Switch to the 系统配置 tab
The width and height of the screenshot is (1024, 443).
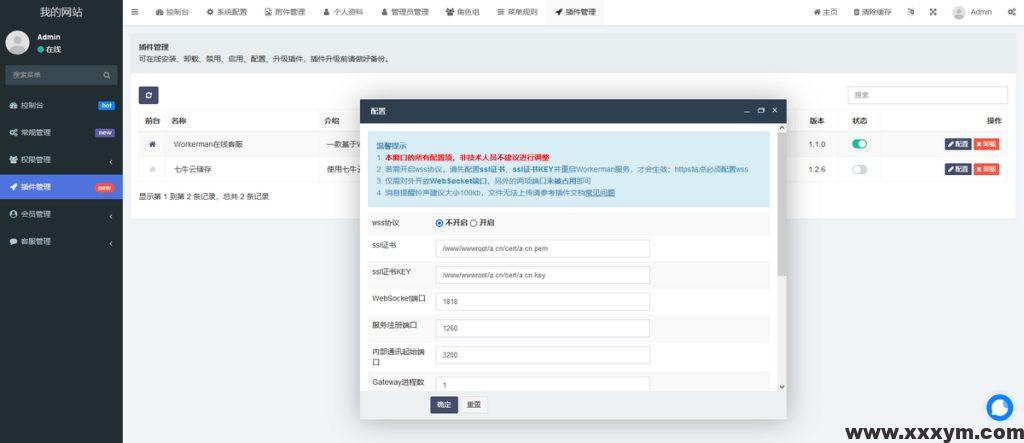[x=226, y=12]
